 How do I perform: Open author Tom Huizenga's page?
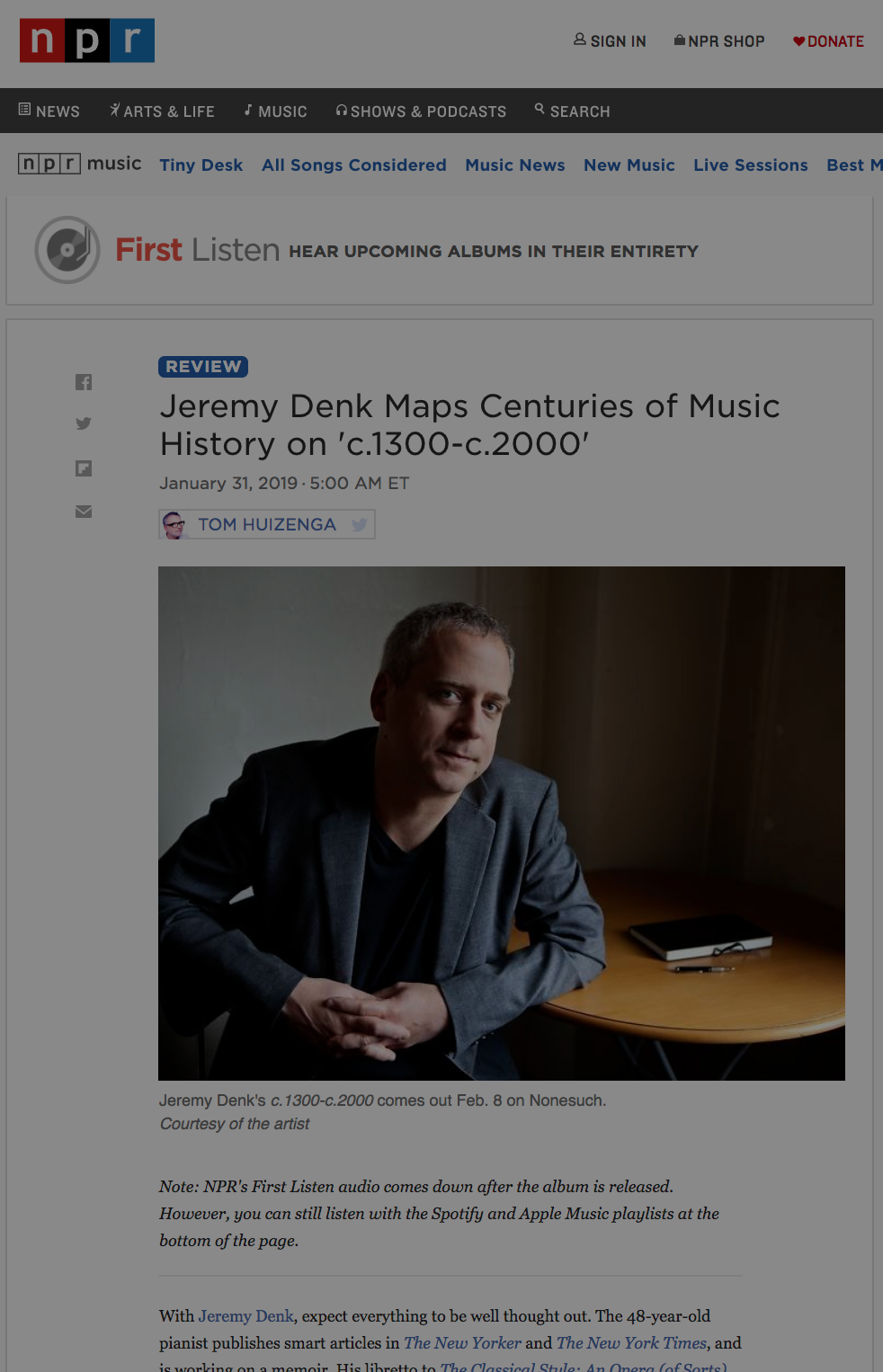coord(266,525)
